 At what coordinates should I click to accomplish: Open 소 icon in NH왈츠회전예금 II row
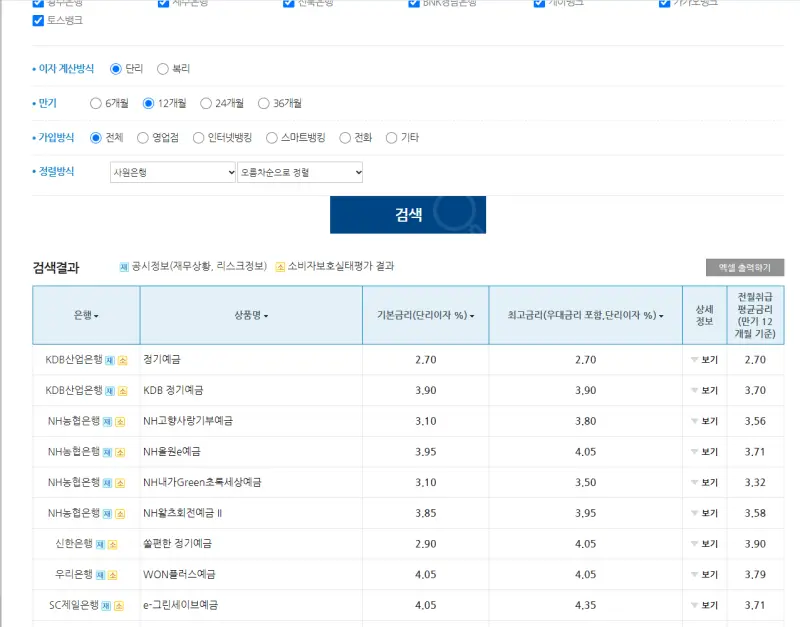point(120,514)
